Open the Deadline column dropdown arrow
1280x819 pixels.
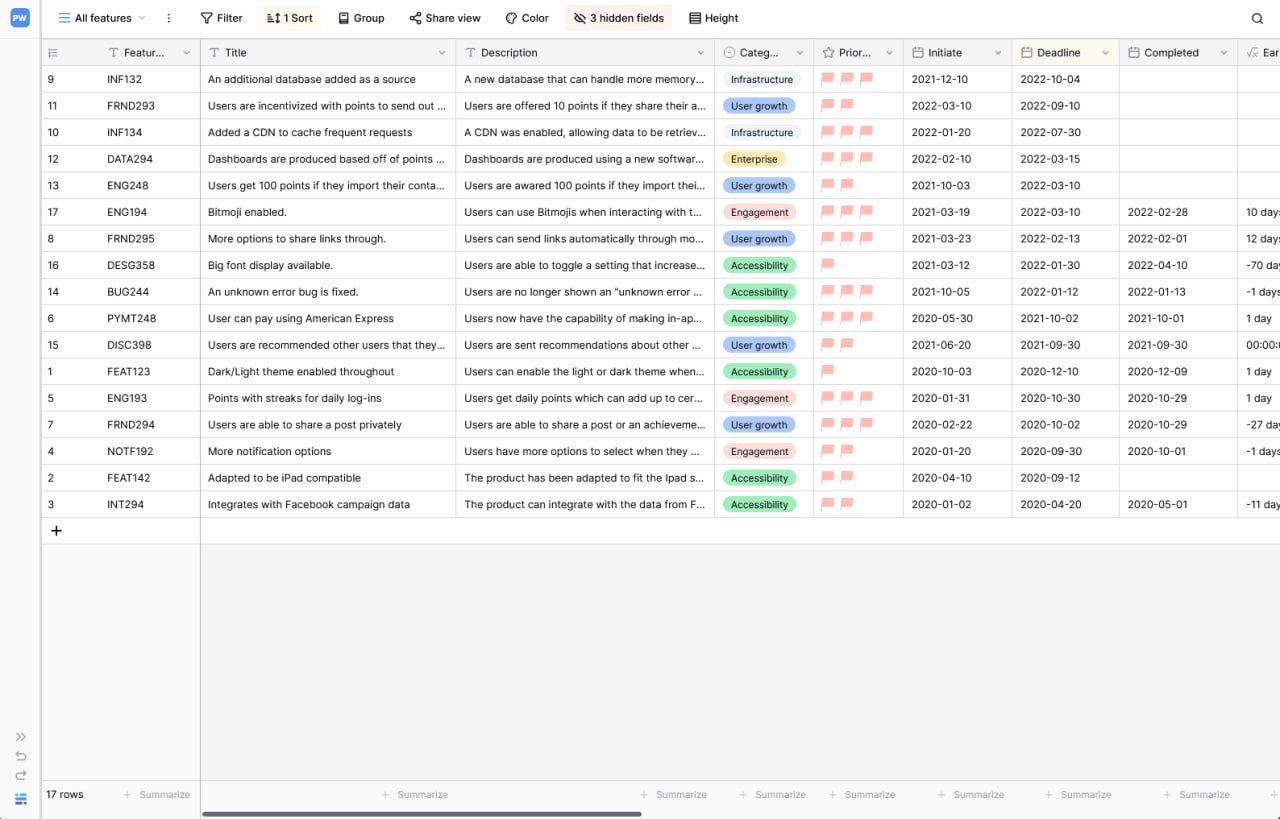point(1105,53)
